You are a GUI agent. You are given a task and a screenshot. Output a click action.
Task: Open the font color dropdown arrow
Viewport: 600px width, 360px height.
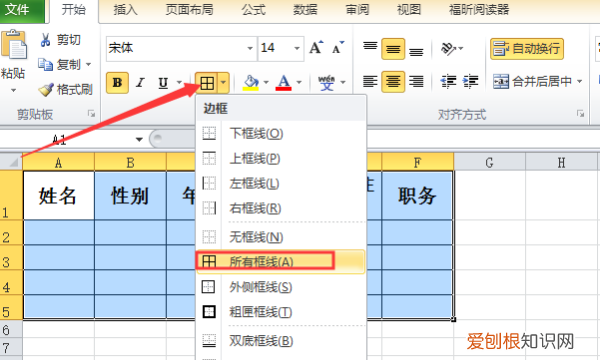point(299,83)
